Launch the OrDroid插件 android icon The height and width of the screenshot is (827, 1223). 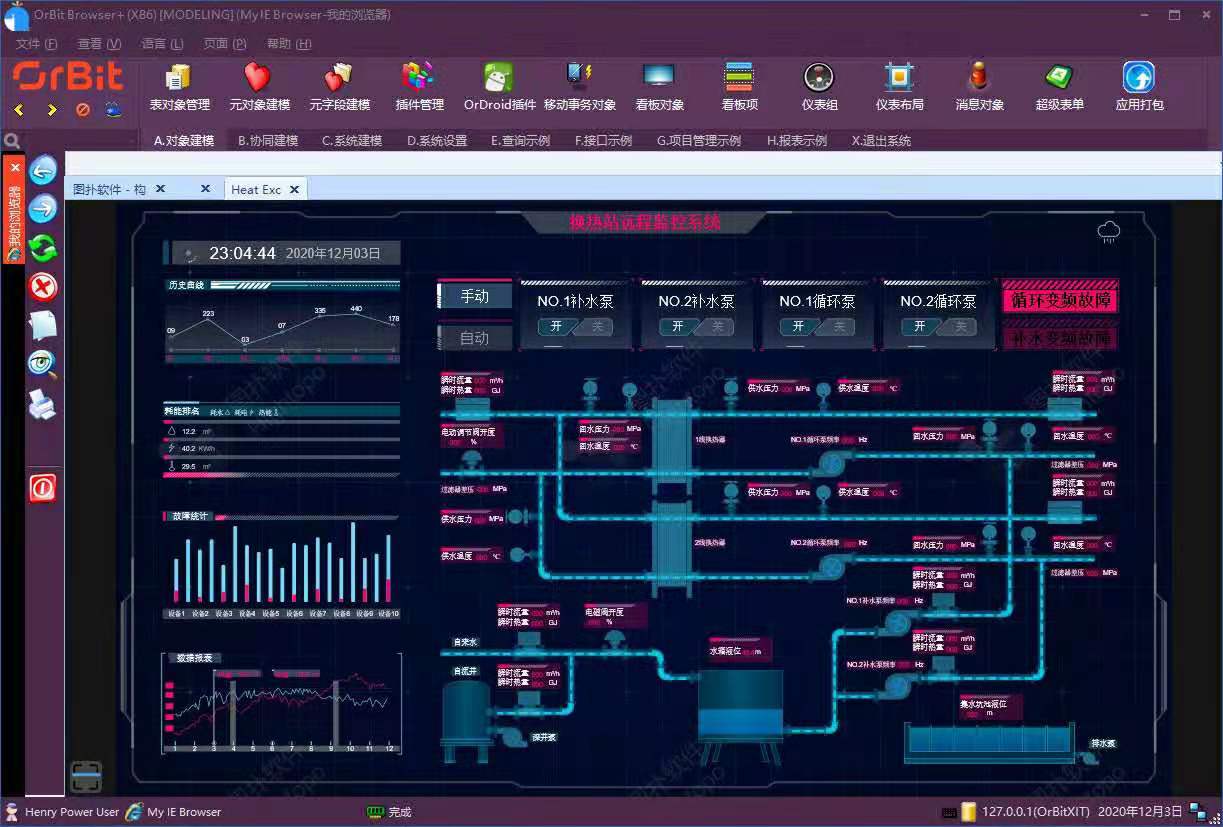(499, 86)
